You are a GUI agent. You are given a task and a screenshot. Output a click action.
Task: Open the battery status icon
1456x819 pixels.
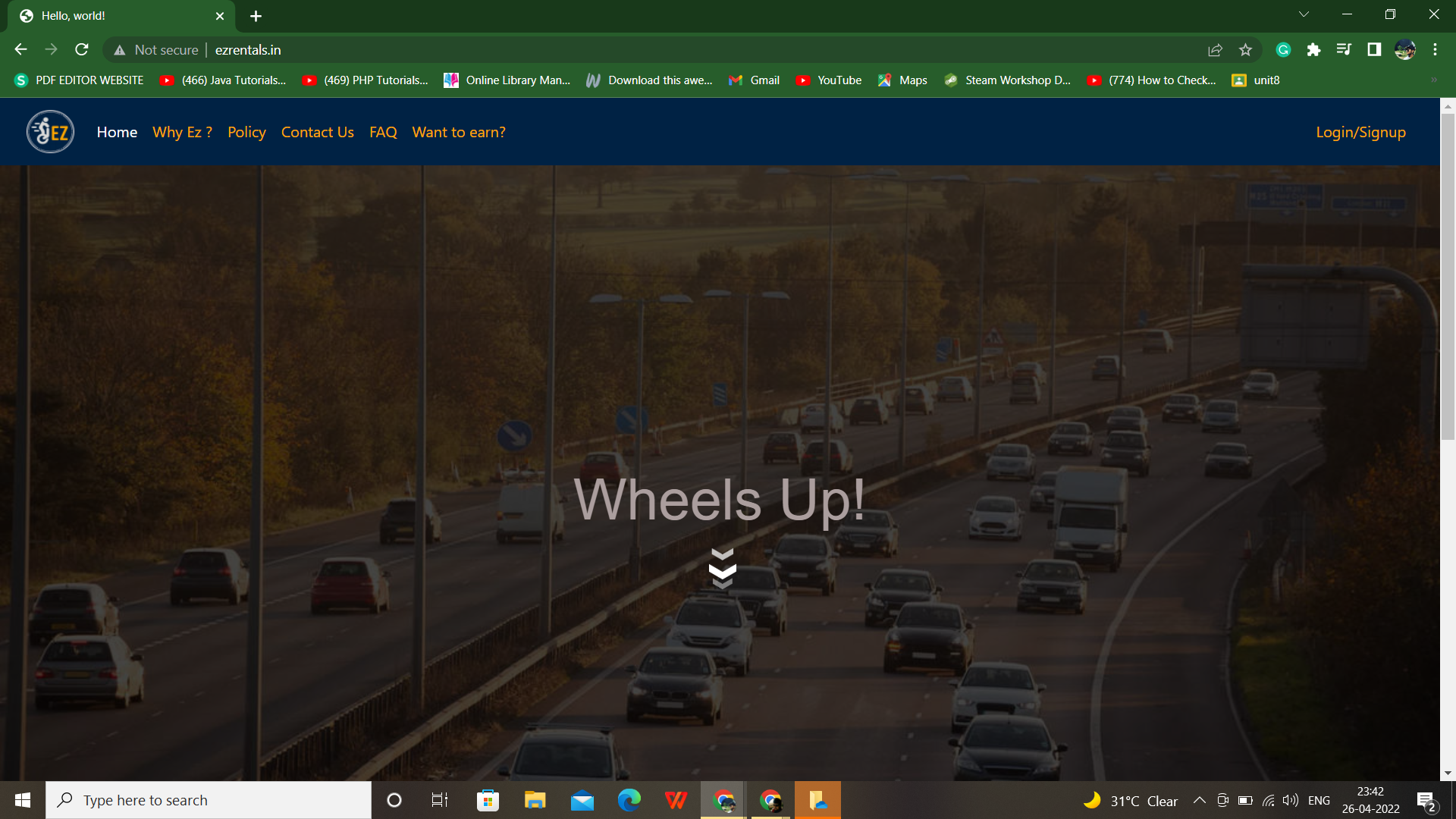[1245, 800]
